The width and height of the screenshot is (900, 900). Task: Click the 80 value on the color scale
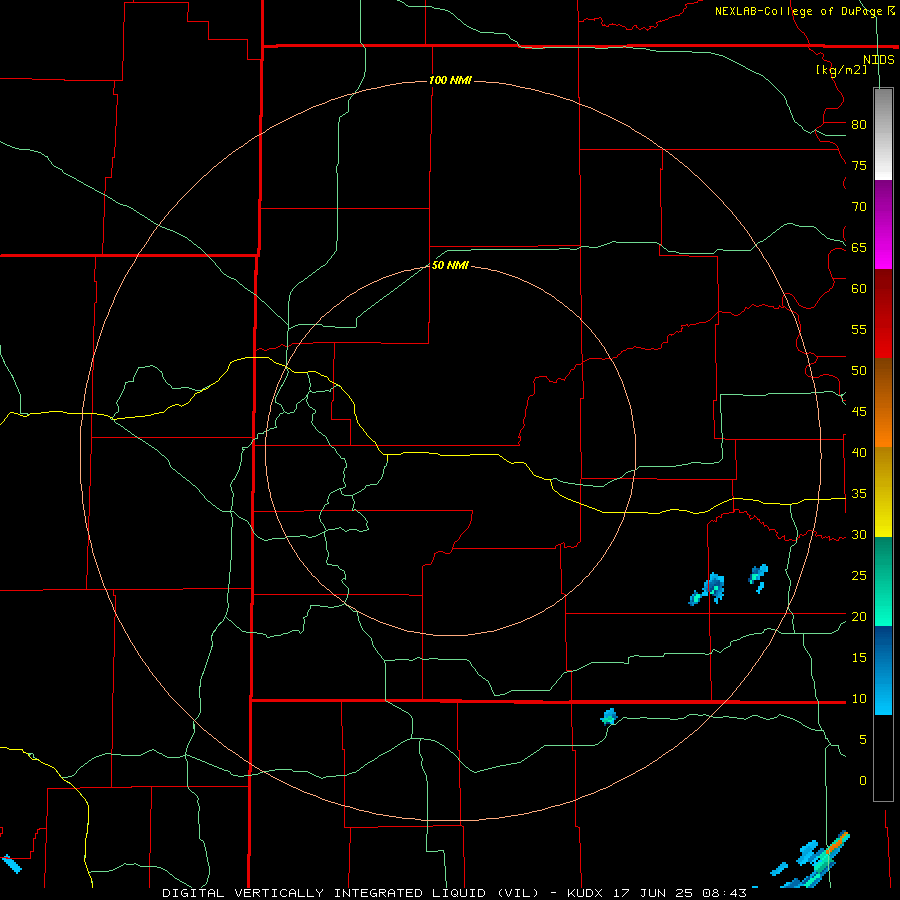(859, 125)
